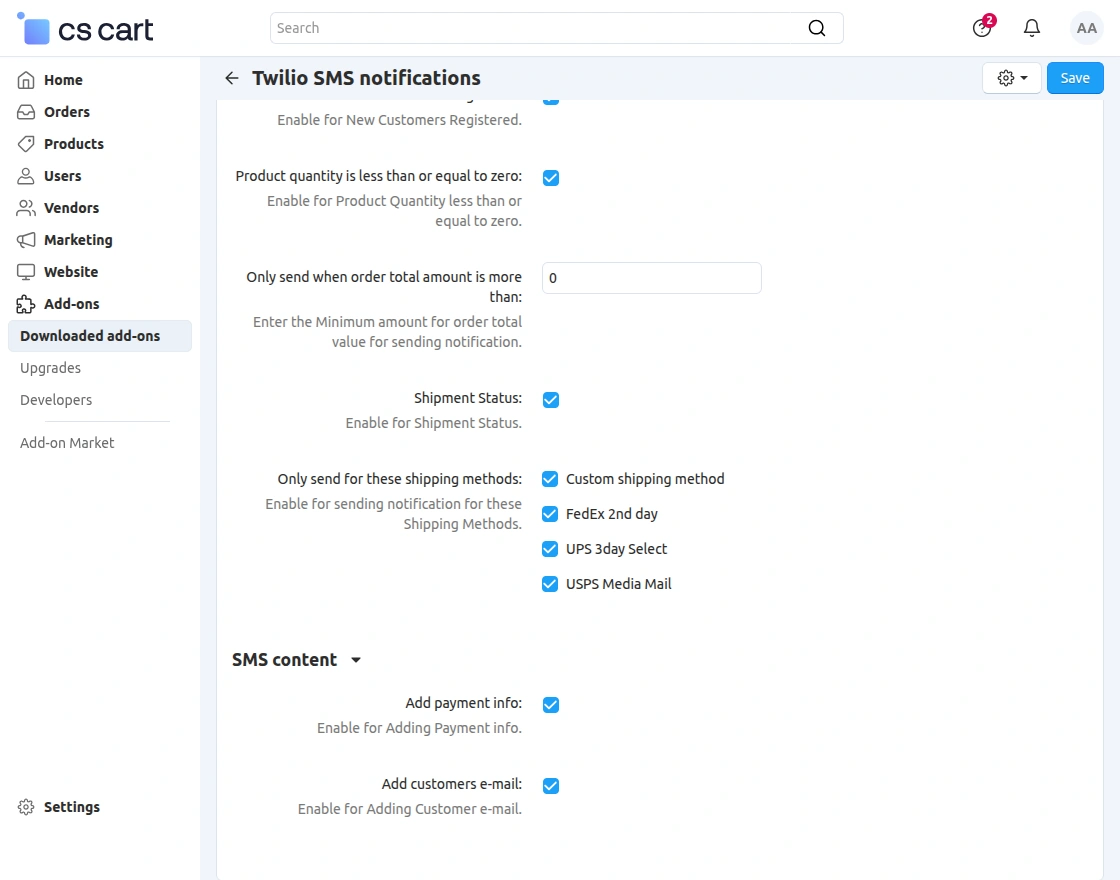Image resolution: width=1120 pixels, height=880 pixels.
Task: Collapse the SMS content section
Action: 356,660
